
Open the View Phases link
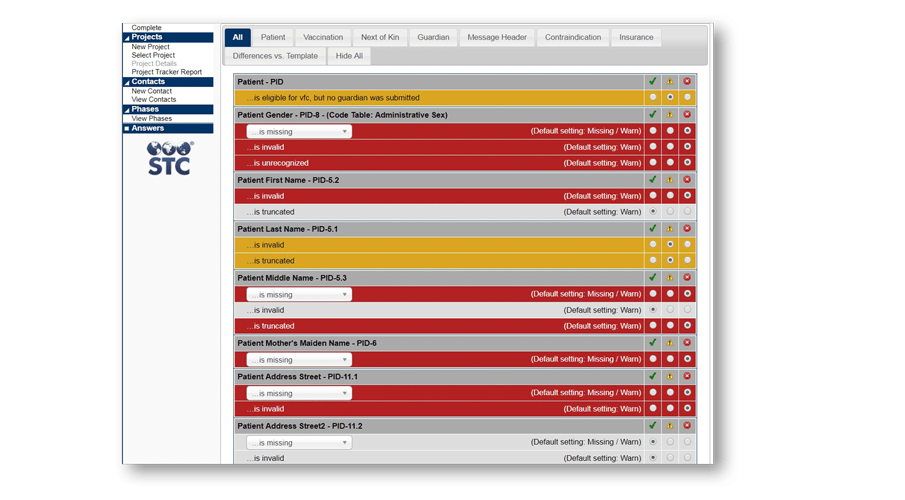[x=152, y=118]
